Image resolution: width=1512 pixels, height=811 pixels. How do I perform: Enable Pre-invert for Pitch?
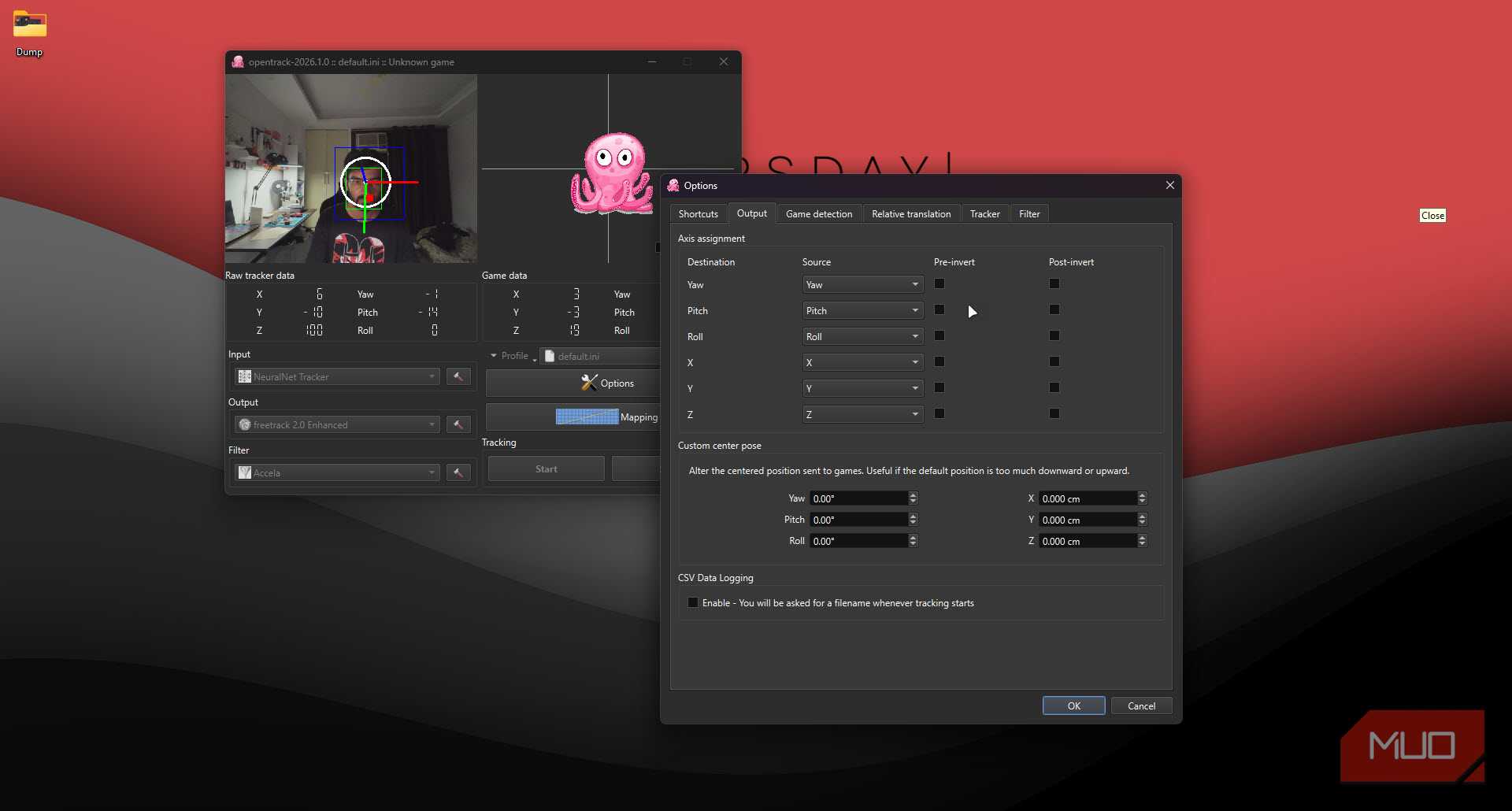click(x=939, y=309)
